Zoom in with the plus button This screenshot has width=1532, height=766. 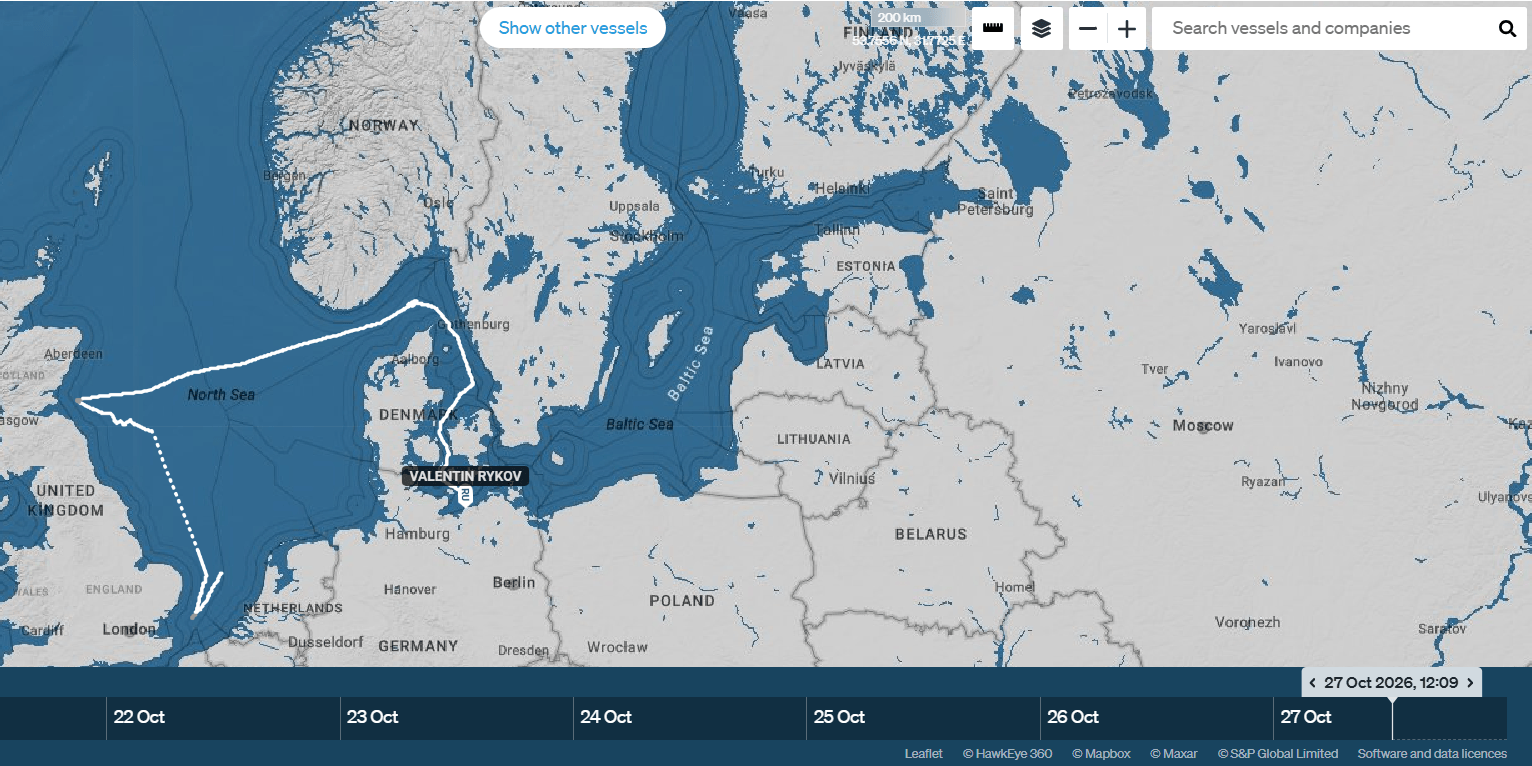(1127, 29)
